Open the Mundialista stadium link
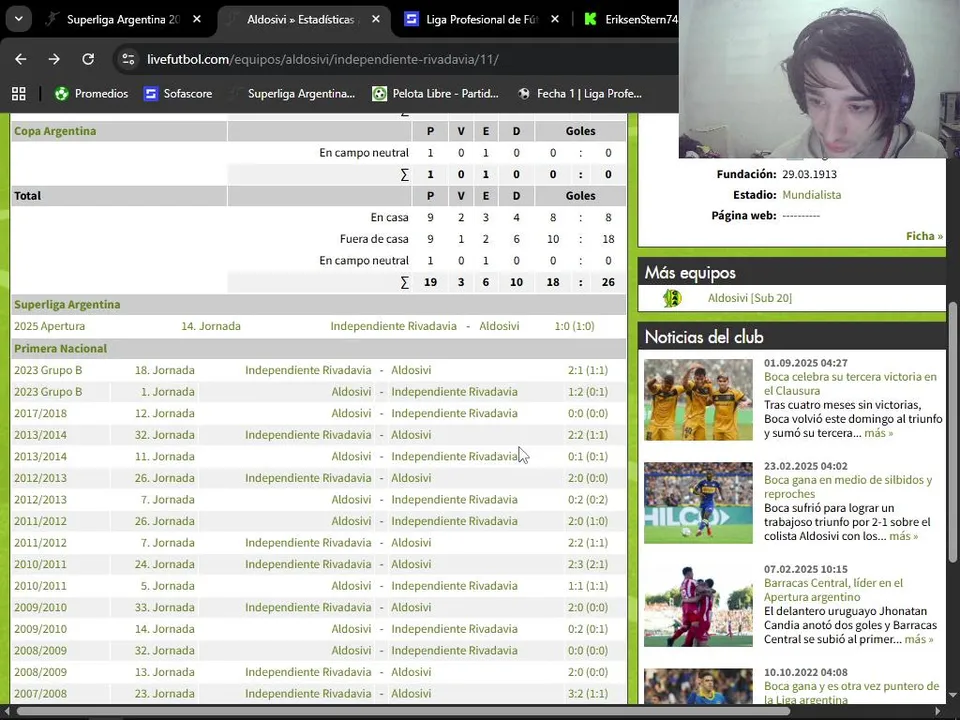The image size is (960, 720). (x=812, y=195)
